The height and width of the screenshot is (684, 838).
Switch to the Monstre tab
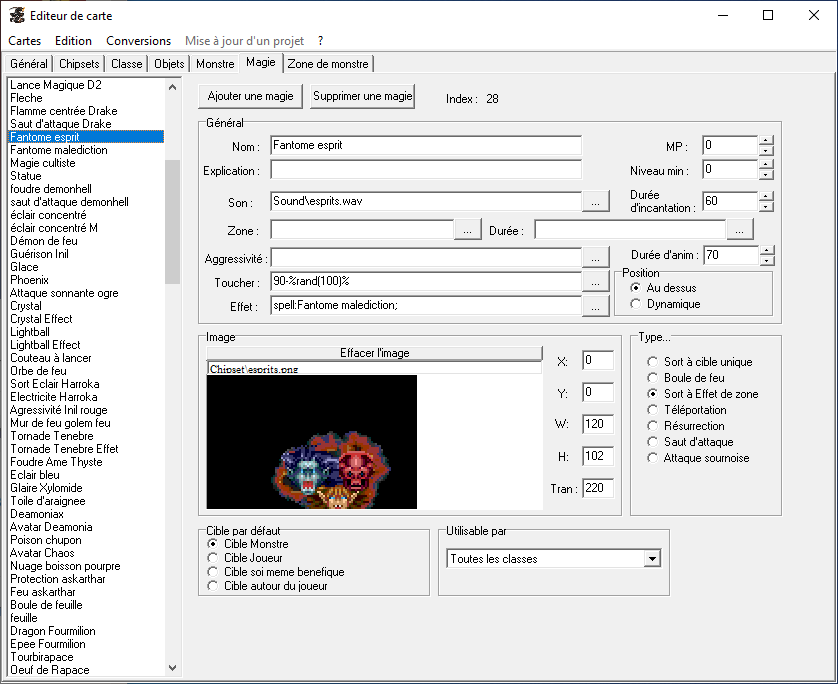pyautogui.click(x=215, y=64)
